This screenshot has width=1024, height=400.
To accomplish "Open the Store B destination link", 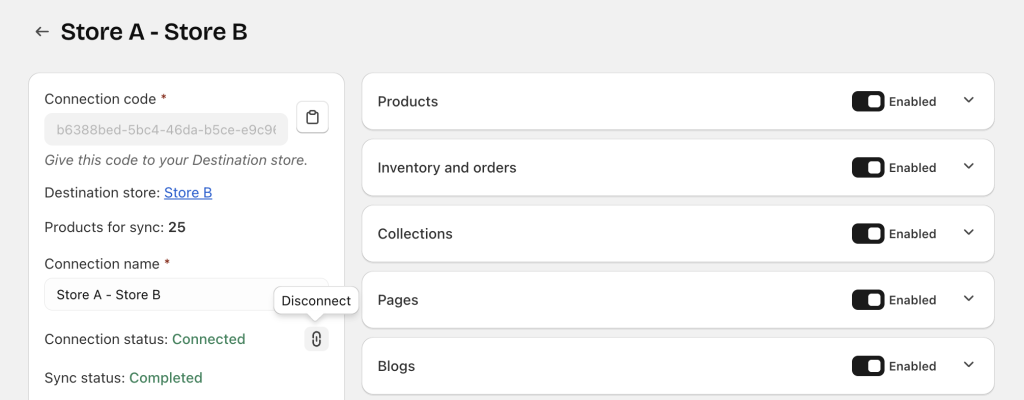I will (x=187, y=193).
